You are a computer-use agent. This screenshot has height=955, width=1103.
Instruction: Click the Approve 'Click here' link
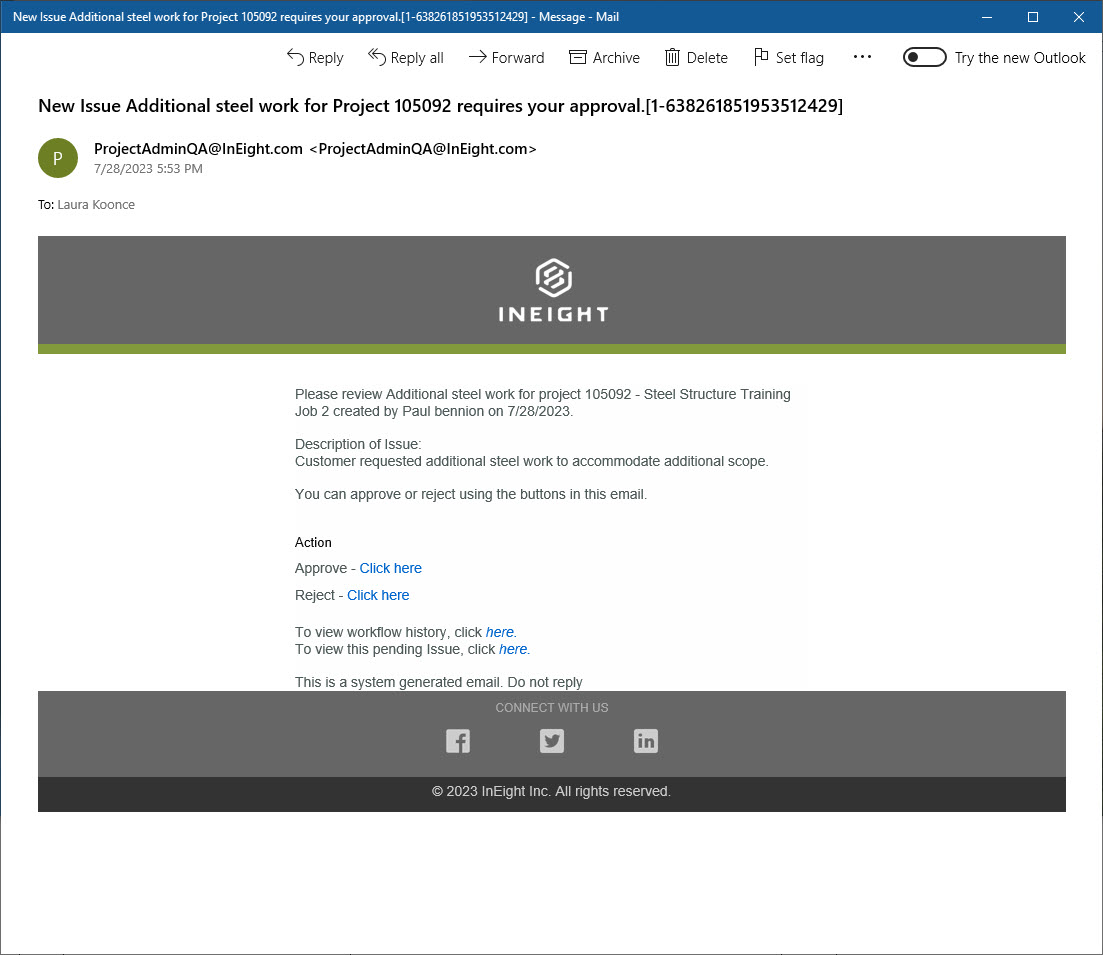pos(390,568)
